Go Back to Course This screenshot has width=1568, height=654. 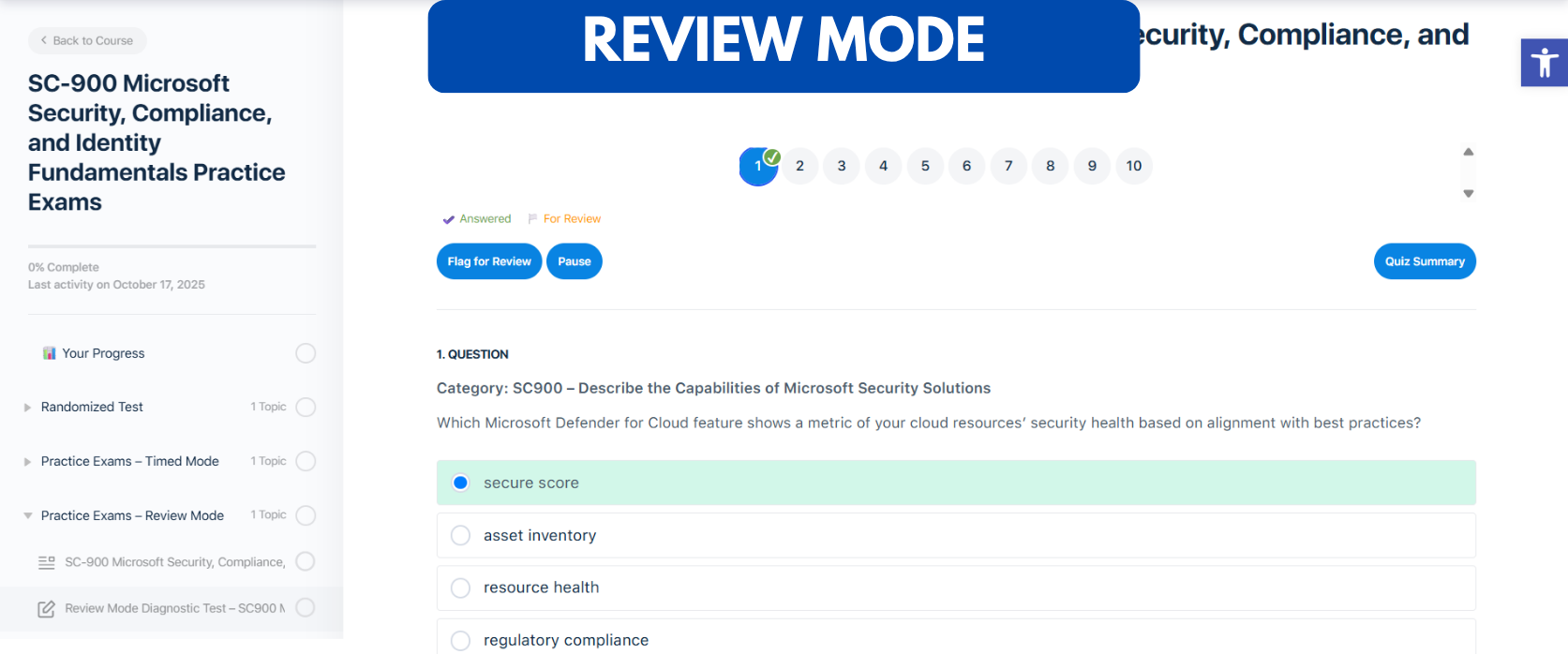[x=87, y=40]
